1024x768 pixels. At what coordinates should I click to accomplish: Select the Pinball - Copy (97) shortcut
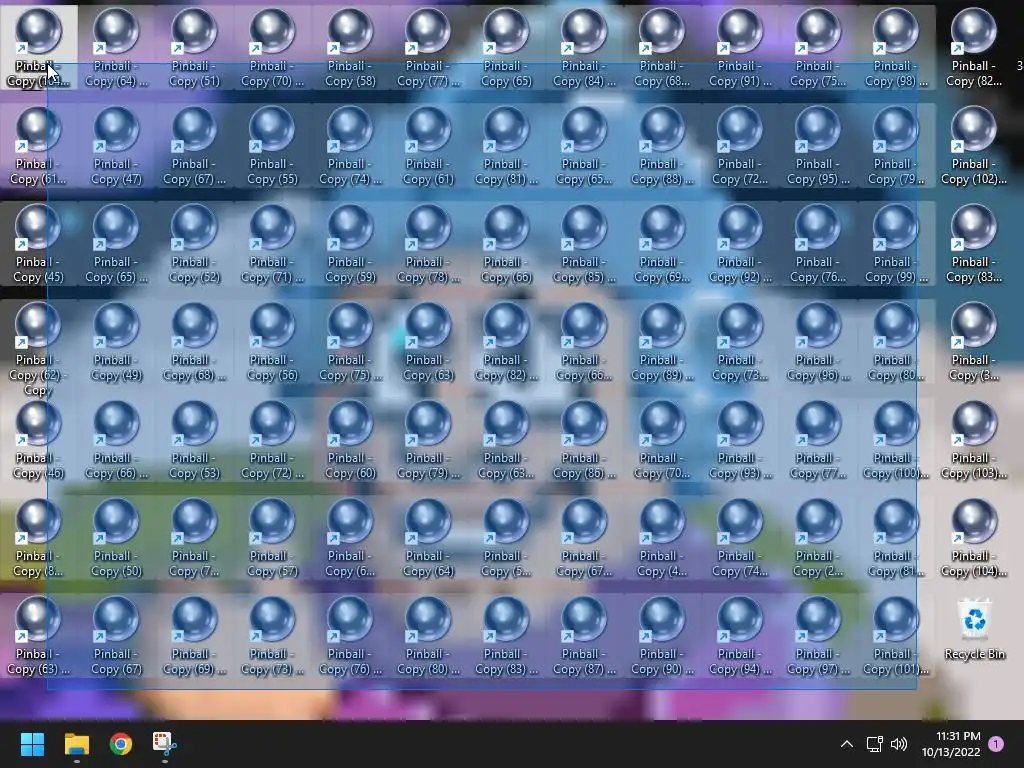click(x=818, y=636)
